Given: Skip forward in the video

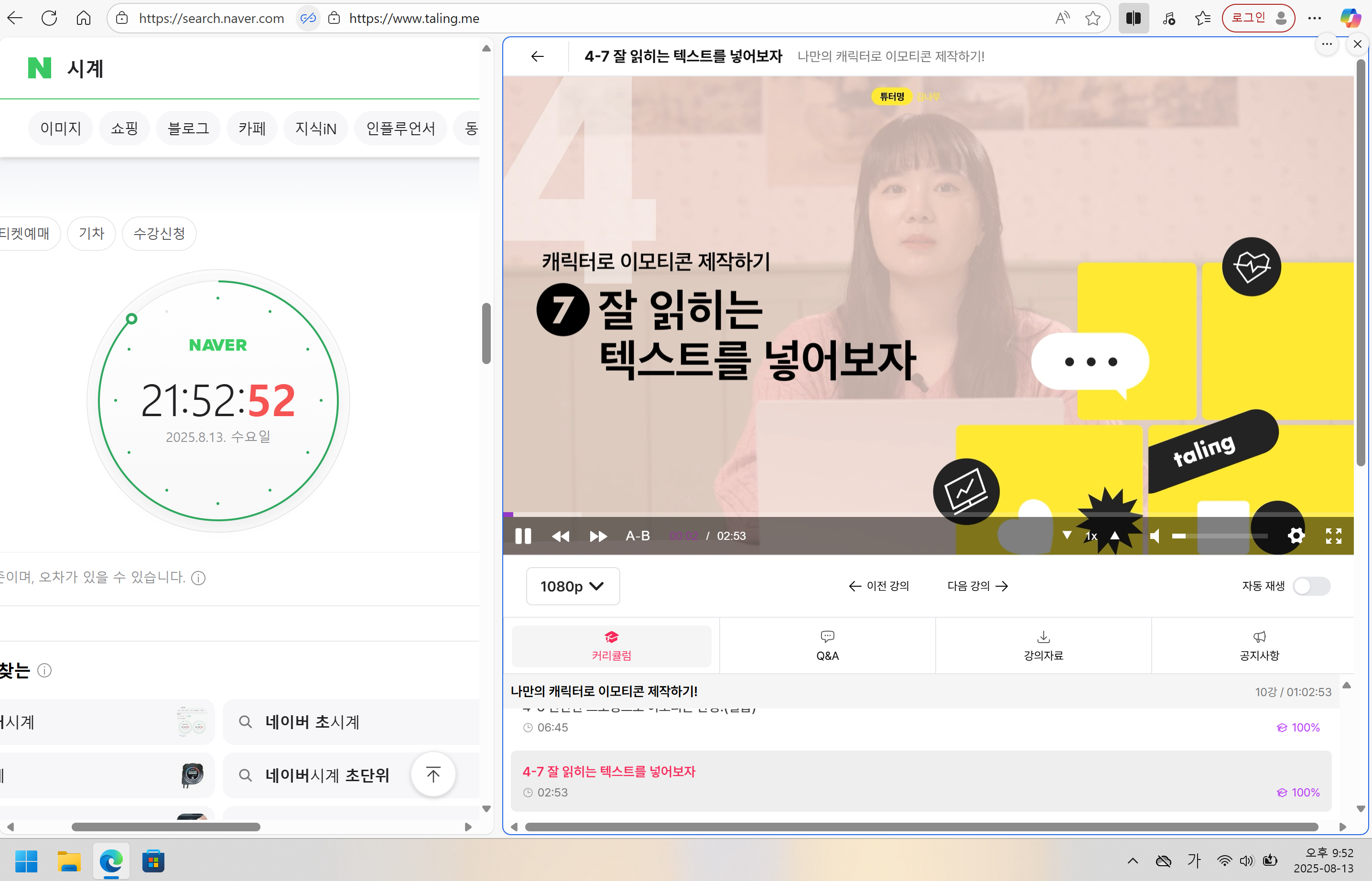Looking at the screenshot, I should click(x=598, y=536).
